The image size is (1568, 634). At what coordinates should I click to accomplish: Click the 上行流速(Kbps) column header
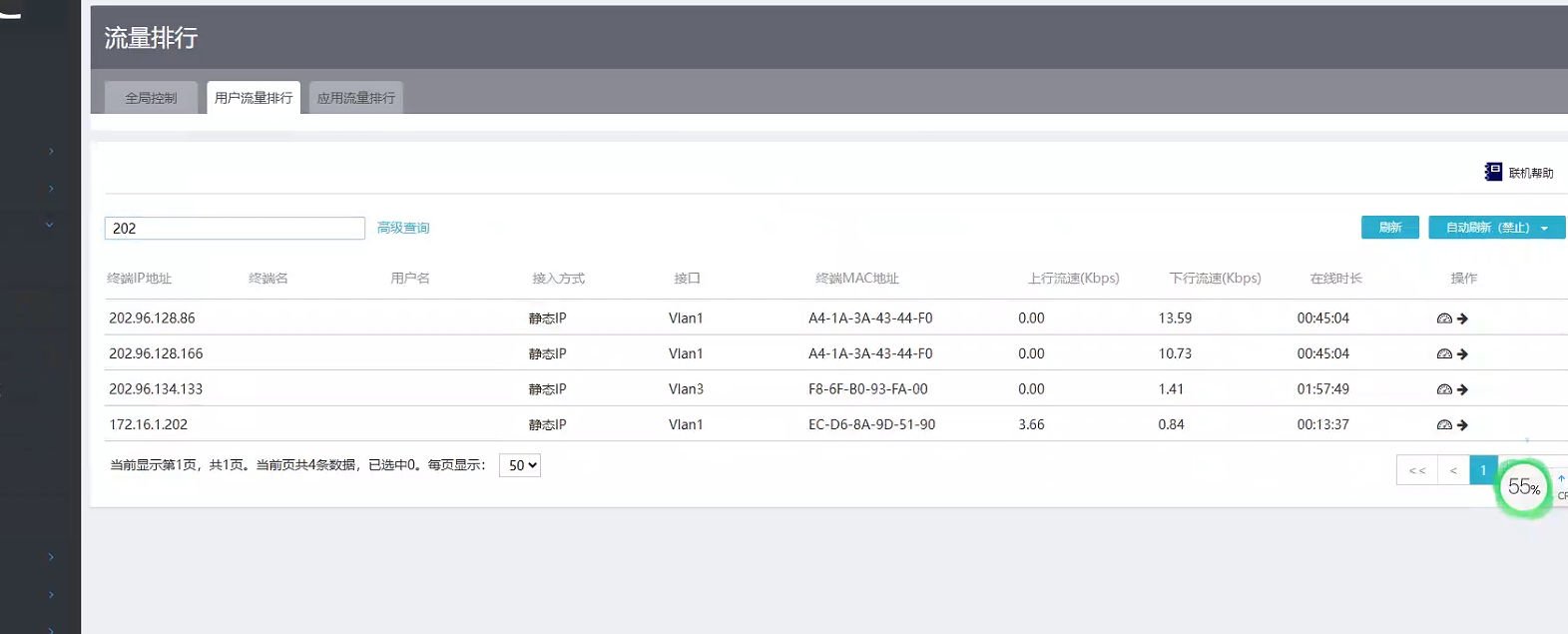[1074, 279]
